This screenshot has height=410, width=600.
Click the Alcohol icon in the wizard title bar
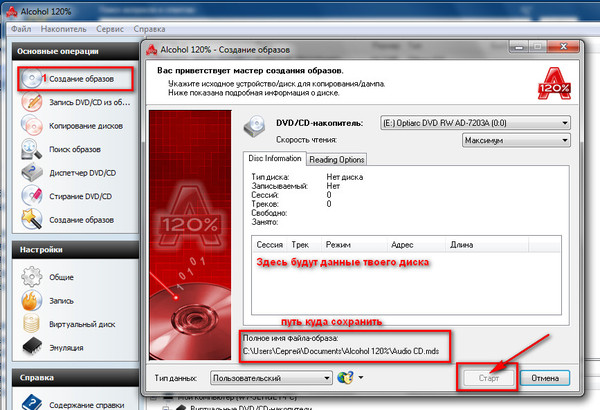pyautogui.click(x=152, y=50)
